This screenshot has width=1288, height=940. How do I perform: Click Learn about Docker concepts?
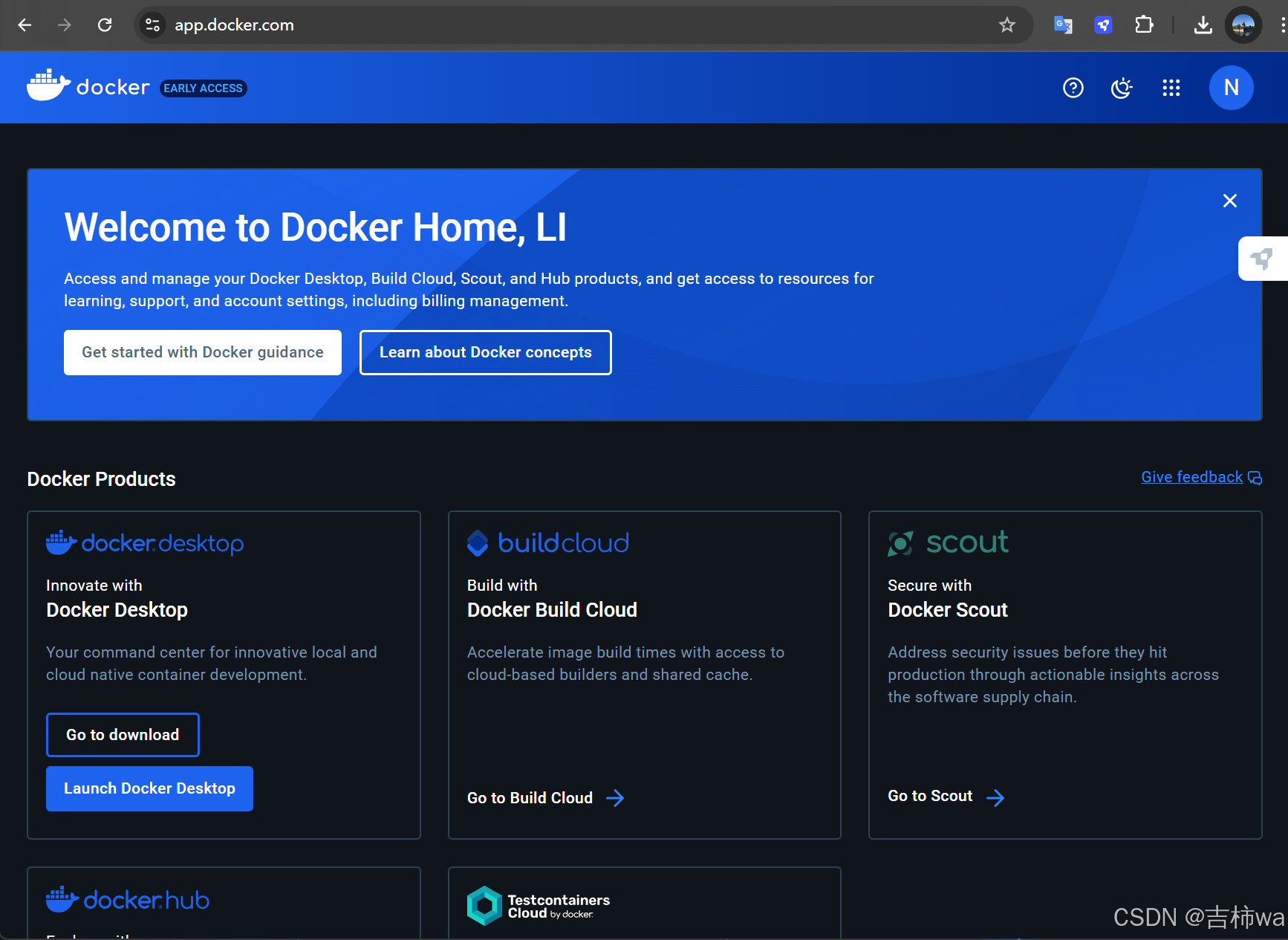[486, 352]
